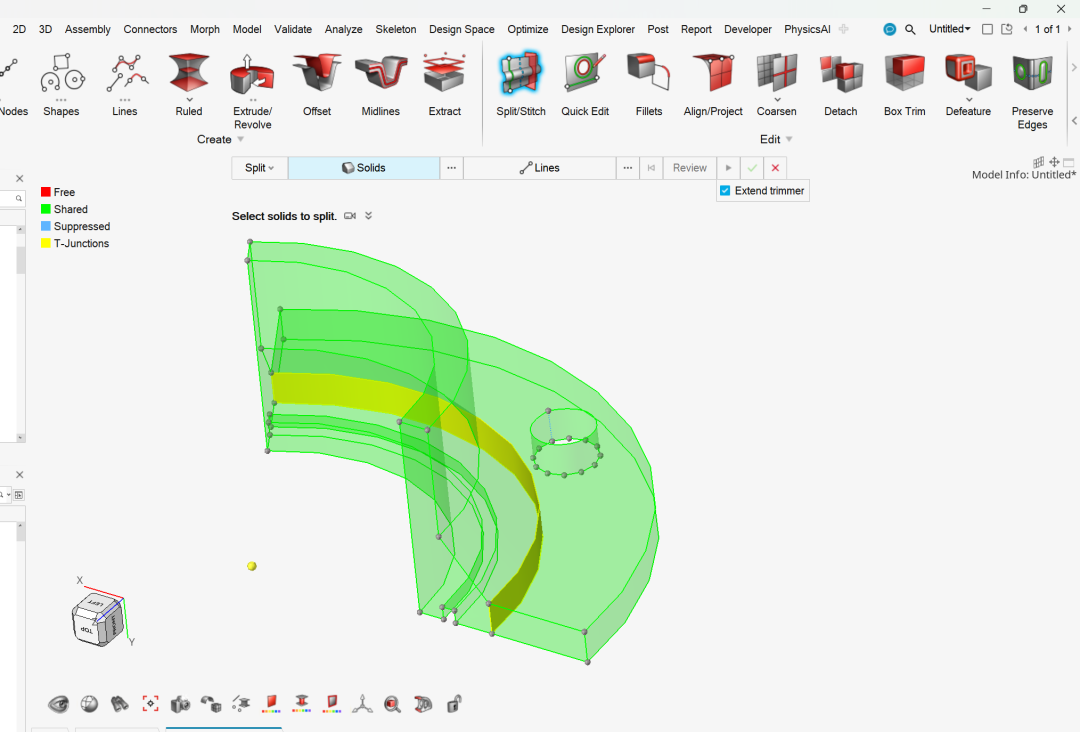The height and width of the screenshot is (732, 1080).
Task: Select the Midlines tool
Action: [x=381, y=75]
